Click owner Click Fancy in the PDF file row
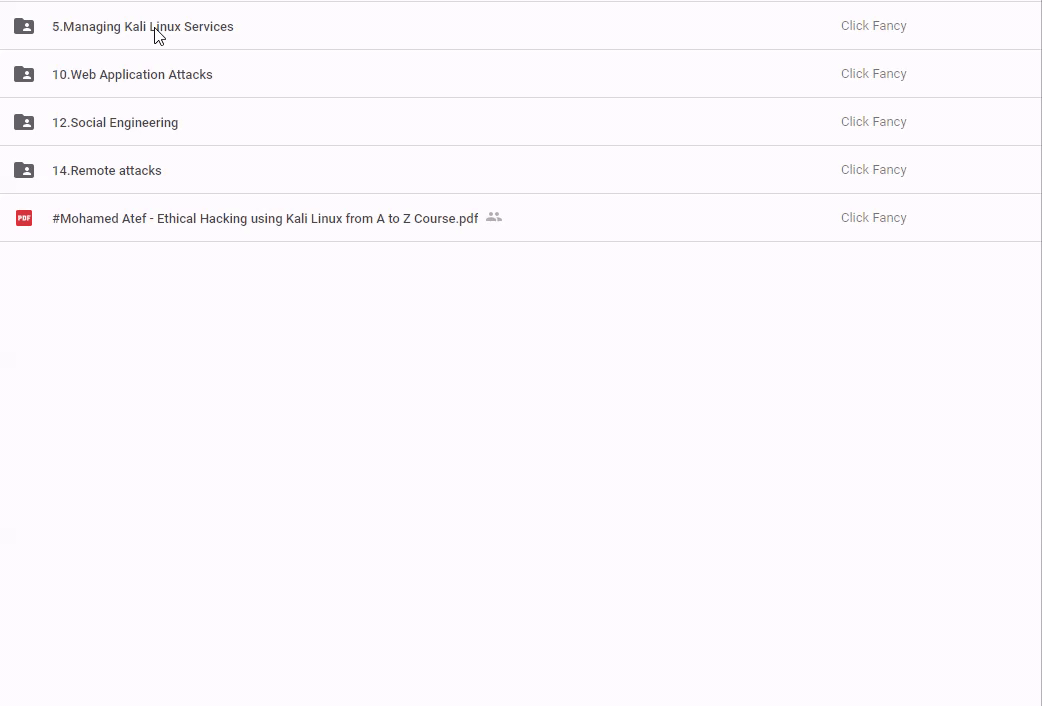 pos(873,218)
